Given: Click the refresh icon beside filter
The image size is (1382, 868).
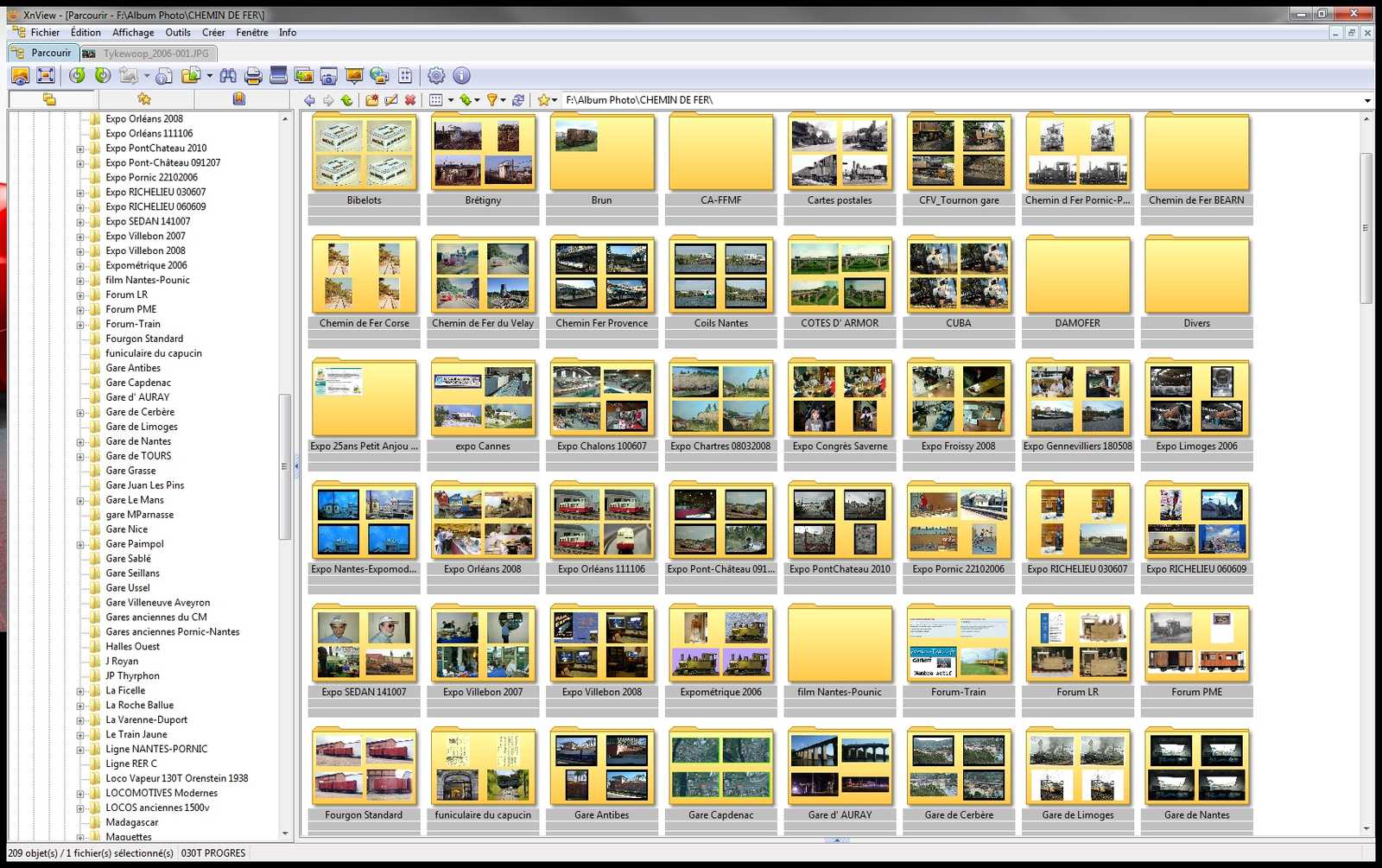Looking at the screenshot, I should (518, 100).
